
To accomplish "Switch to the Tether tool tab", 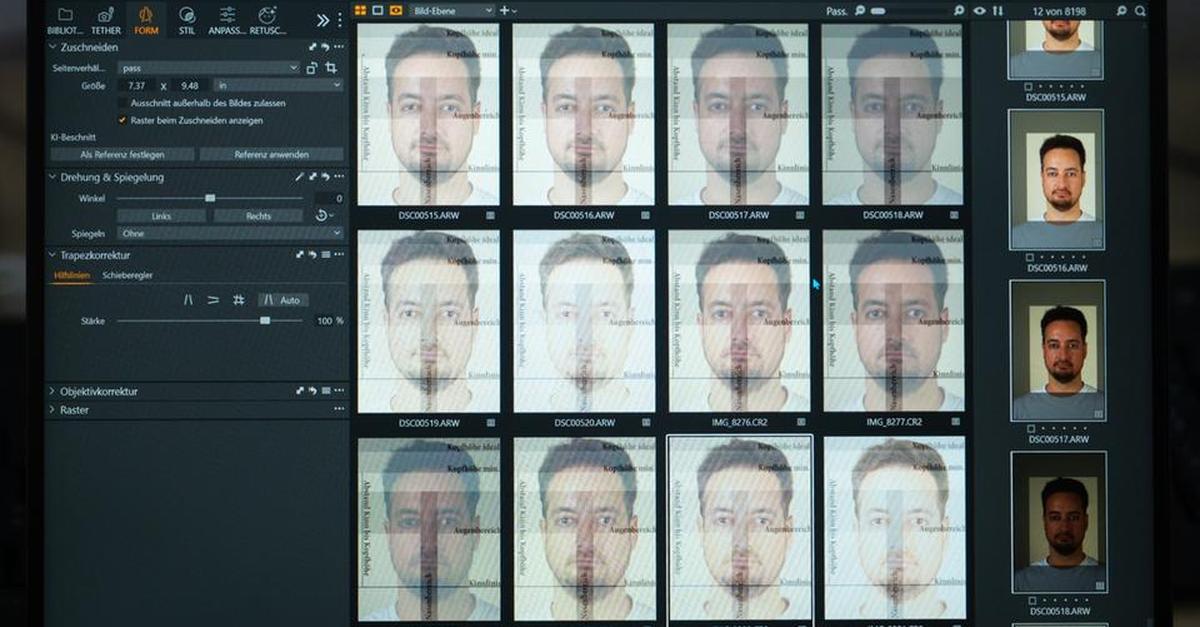I will (106, 19).
